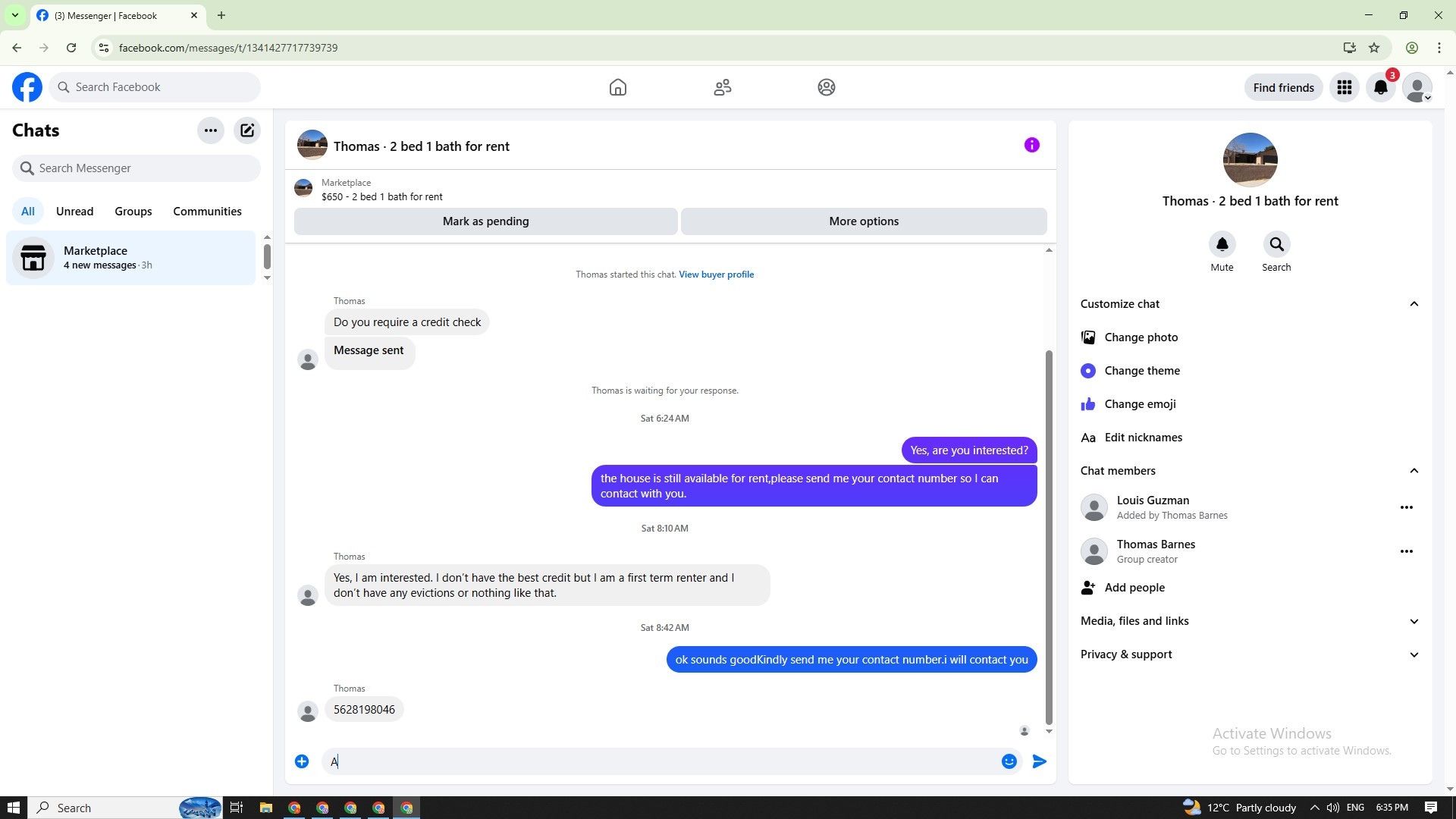Start a new message with compose icon
This screenshot has width=1456, height=819.
(247, 130)
